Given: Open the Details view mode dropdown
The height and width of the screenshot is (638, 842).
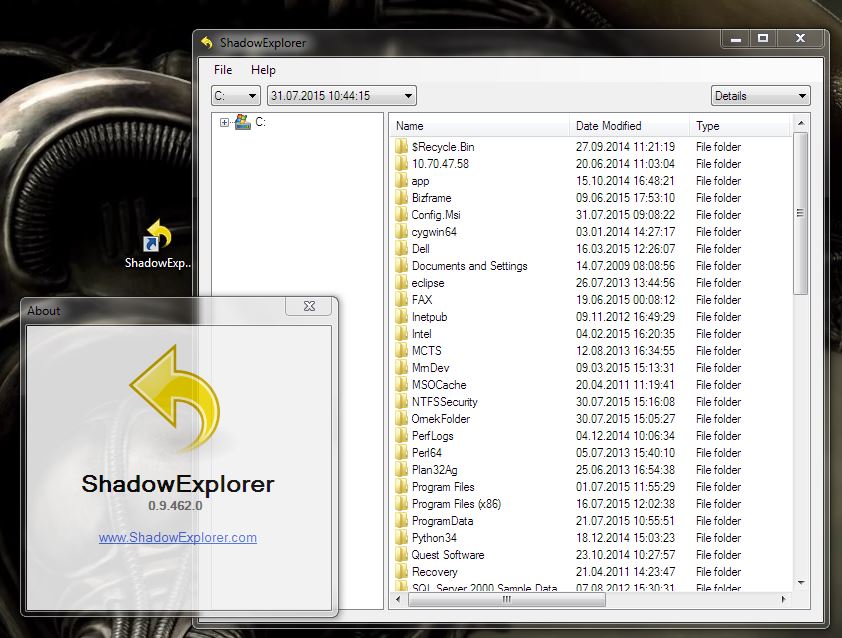Looking at the screenshot, I should click(760, 96).
